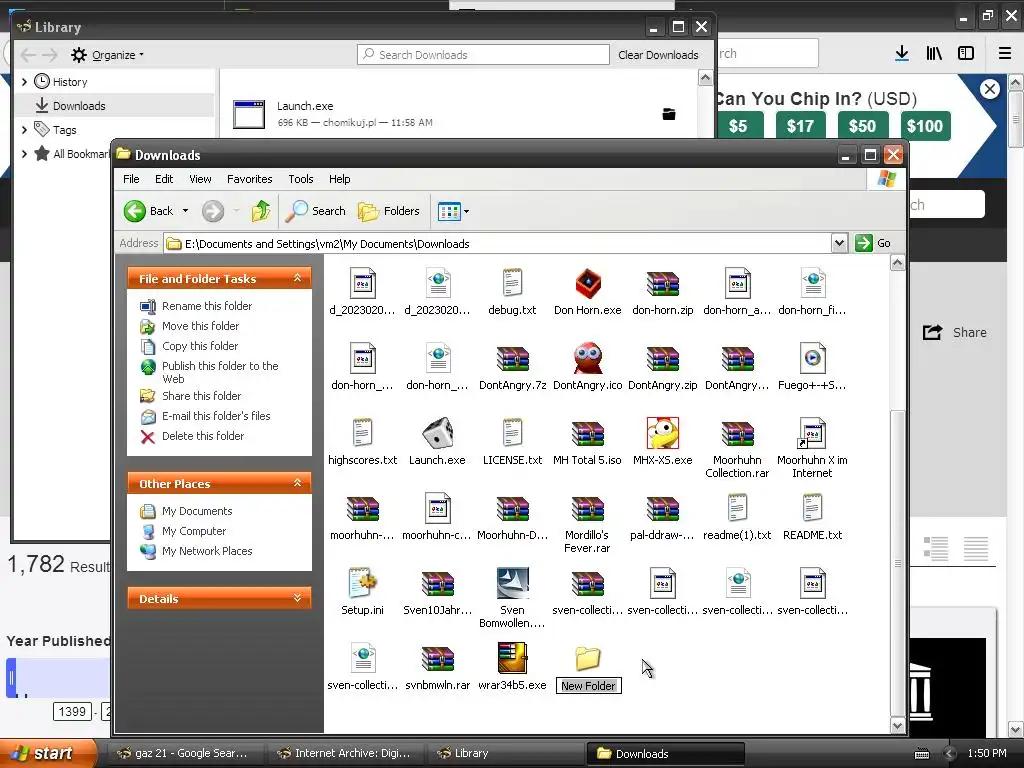
Task: Select the Sven Bomwollen game icon
Action: tap(512, 583)
